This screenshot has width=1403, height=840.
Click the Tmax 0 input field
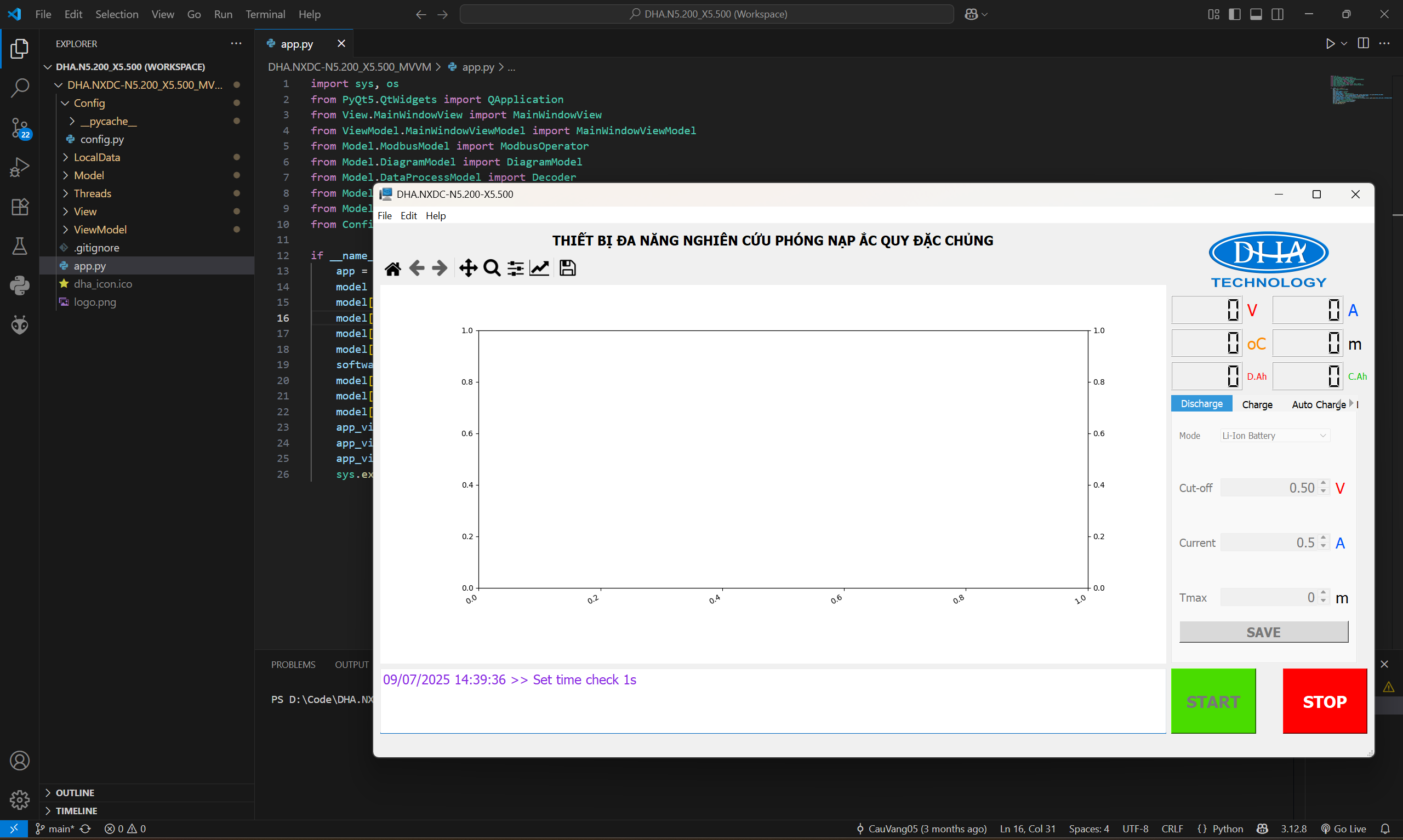pos(1269,598)
